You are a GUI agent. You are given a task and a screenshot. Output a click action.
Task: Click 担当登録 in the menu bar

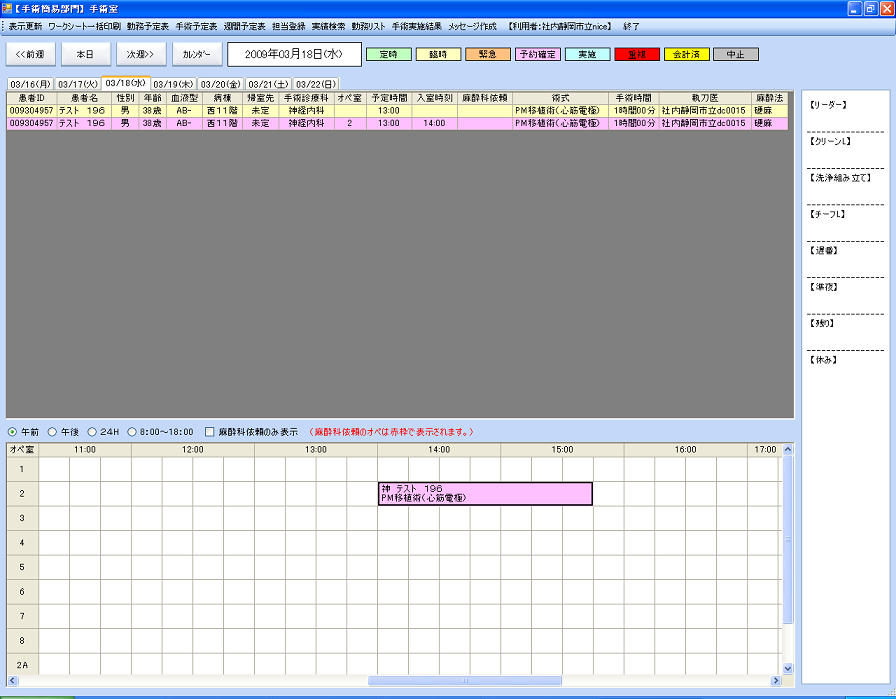click(289, 26)
